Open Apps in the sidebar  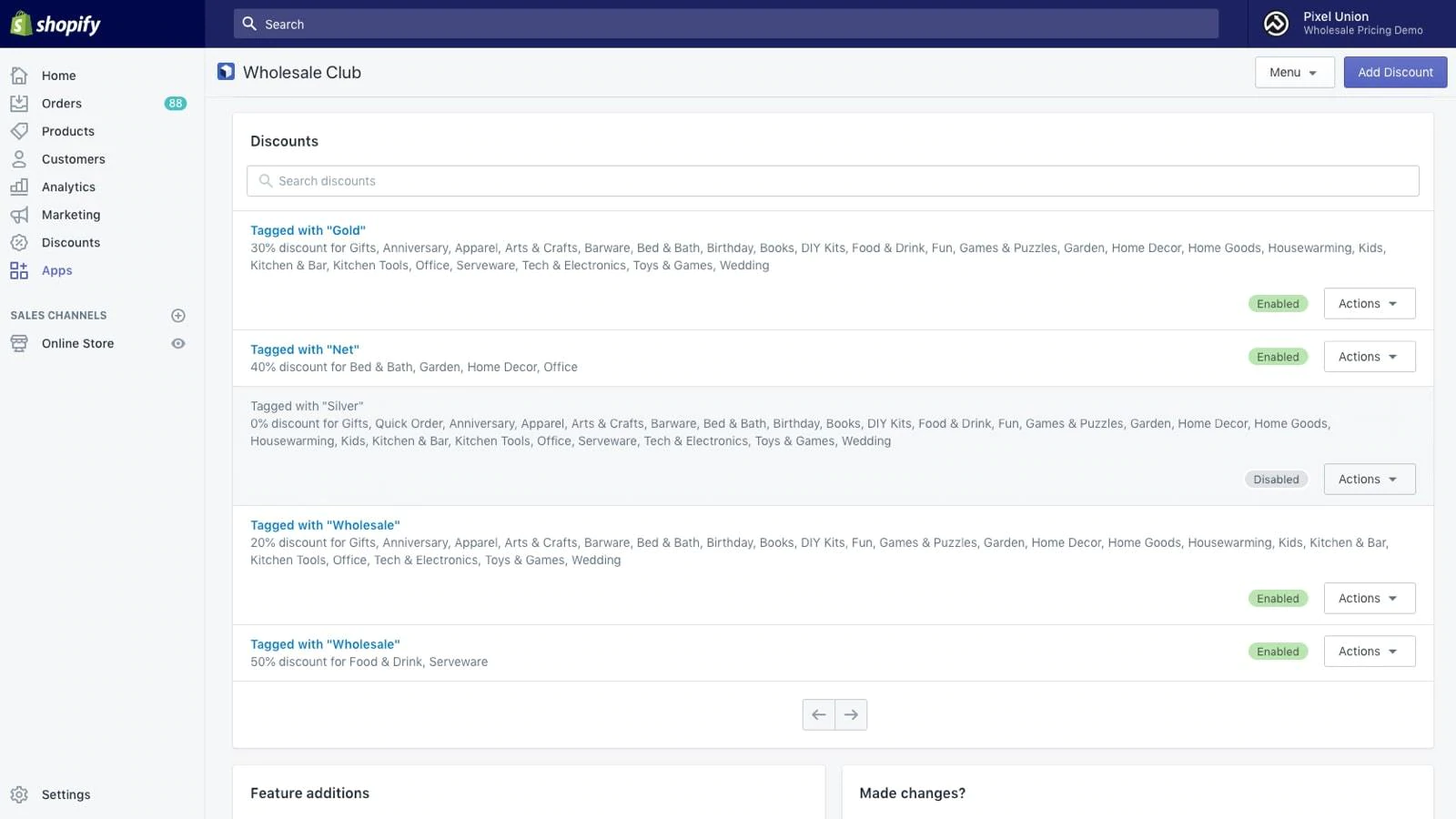56,270
